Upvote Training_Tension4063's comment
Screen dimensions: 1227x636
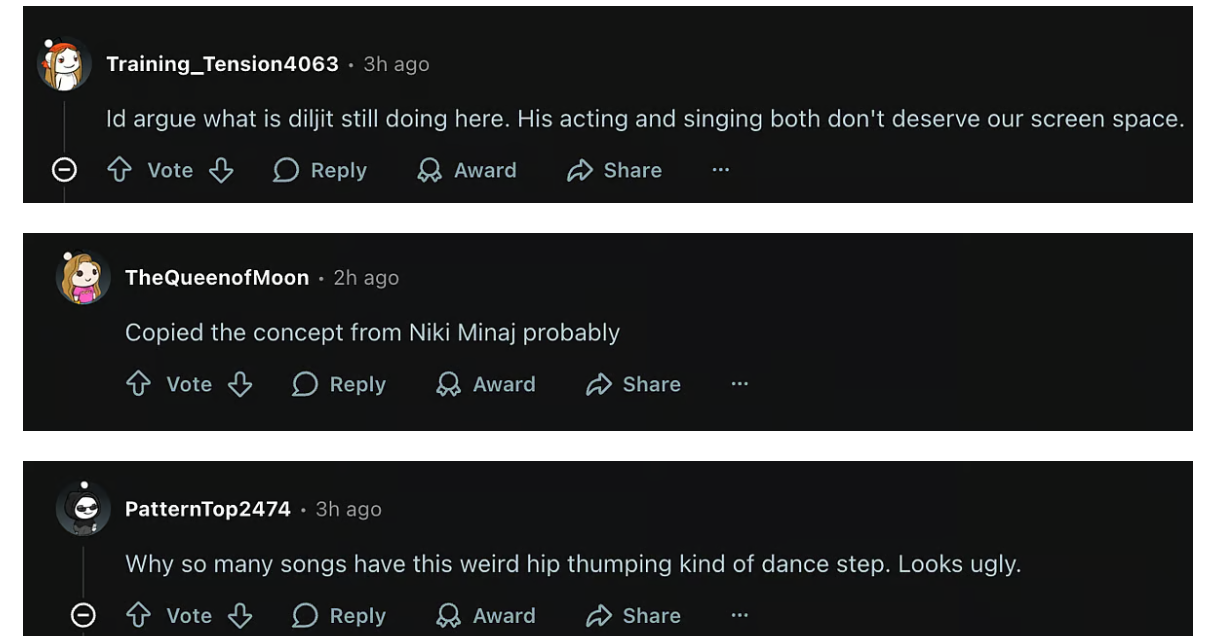click(119, 170)
